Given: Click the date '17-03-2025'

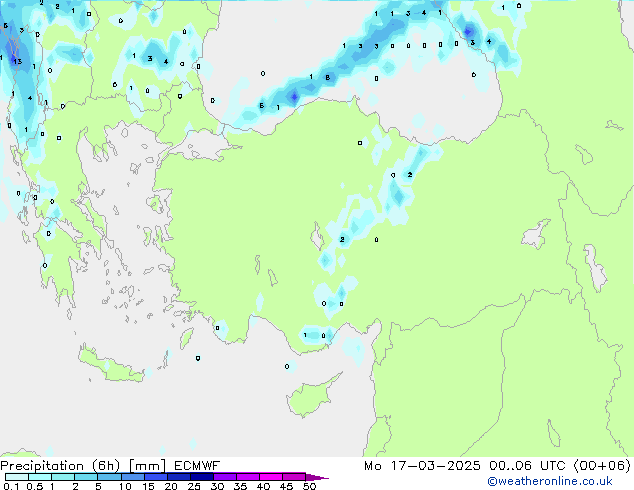Looking at the screenshot, I should pyautogui.click(x=435, y=466).
